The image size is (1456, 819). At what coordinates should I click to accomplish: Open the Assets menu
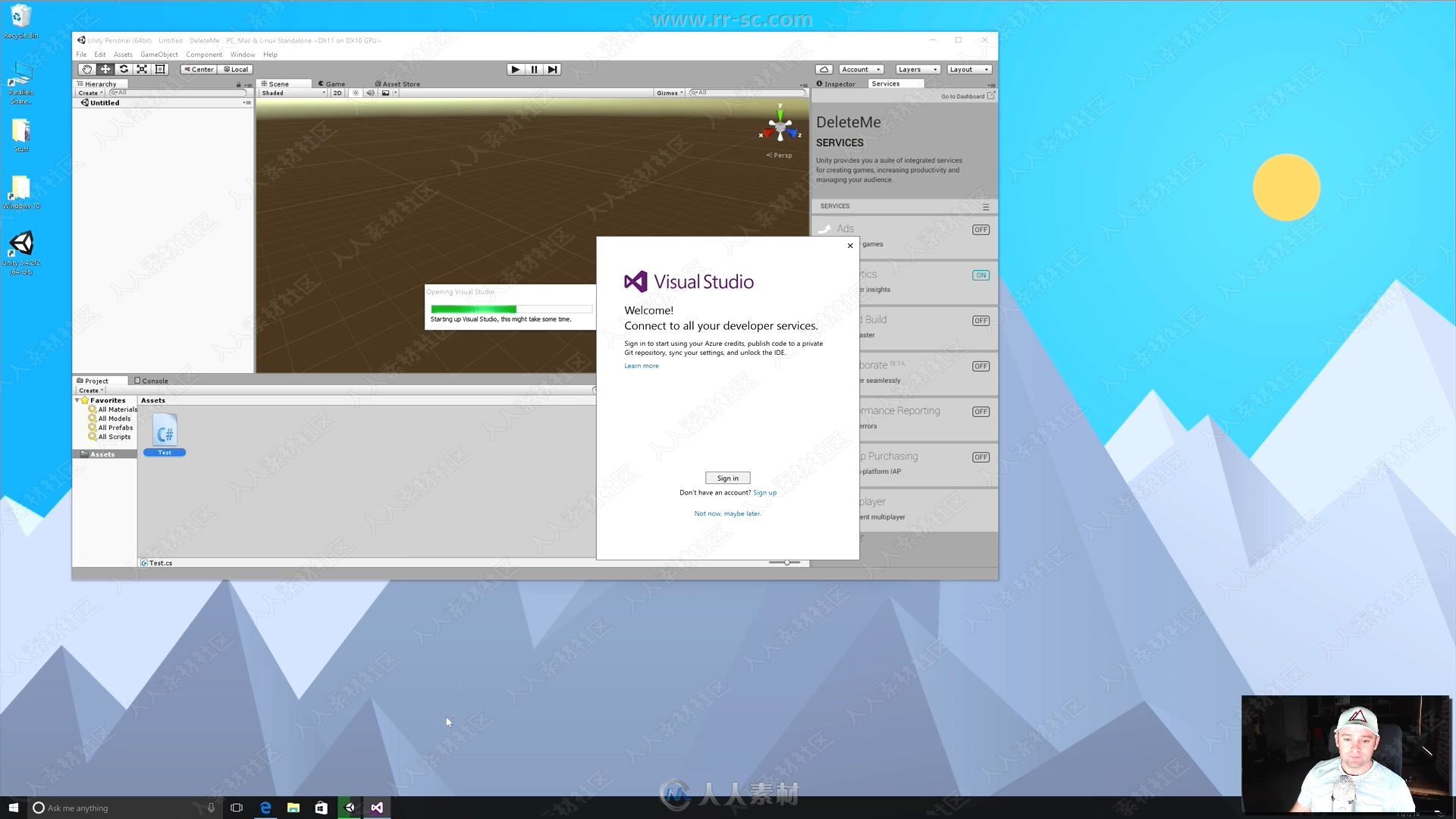click(123, 55)
